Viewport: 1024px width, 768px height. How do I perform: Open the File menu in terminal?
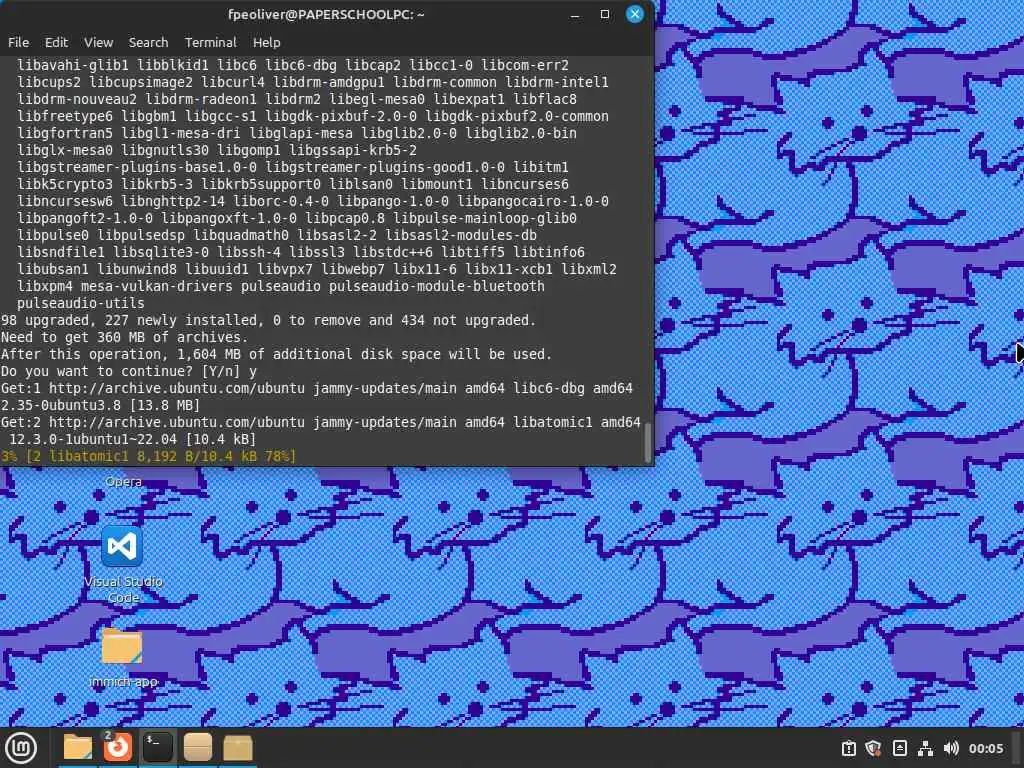point(18,42)
